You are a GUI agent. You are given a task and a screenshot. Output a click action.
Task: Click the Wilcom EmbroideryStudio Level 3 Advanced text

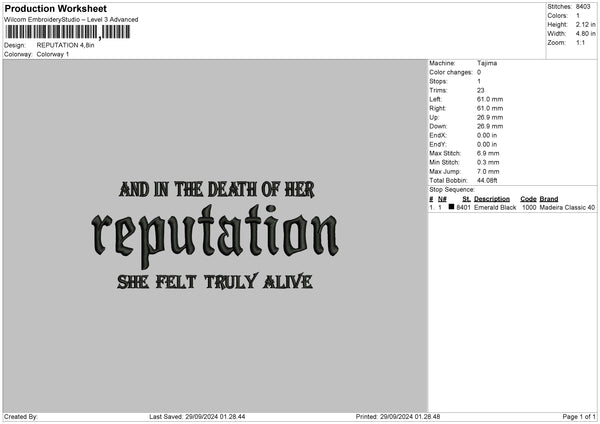pyautogui.click(x=71, y=20)
